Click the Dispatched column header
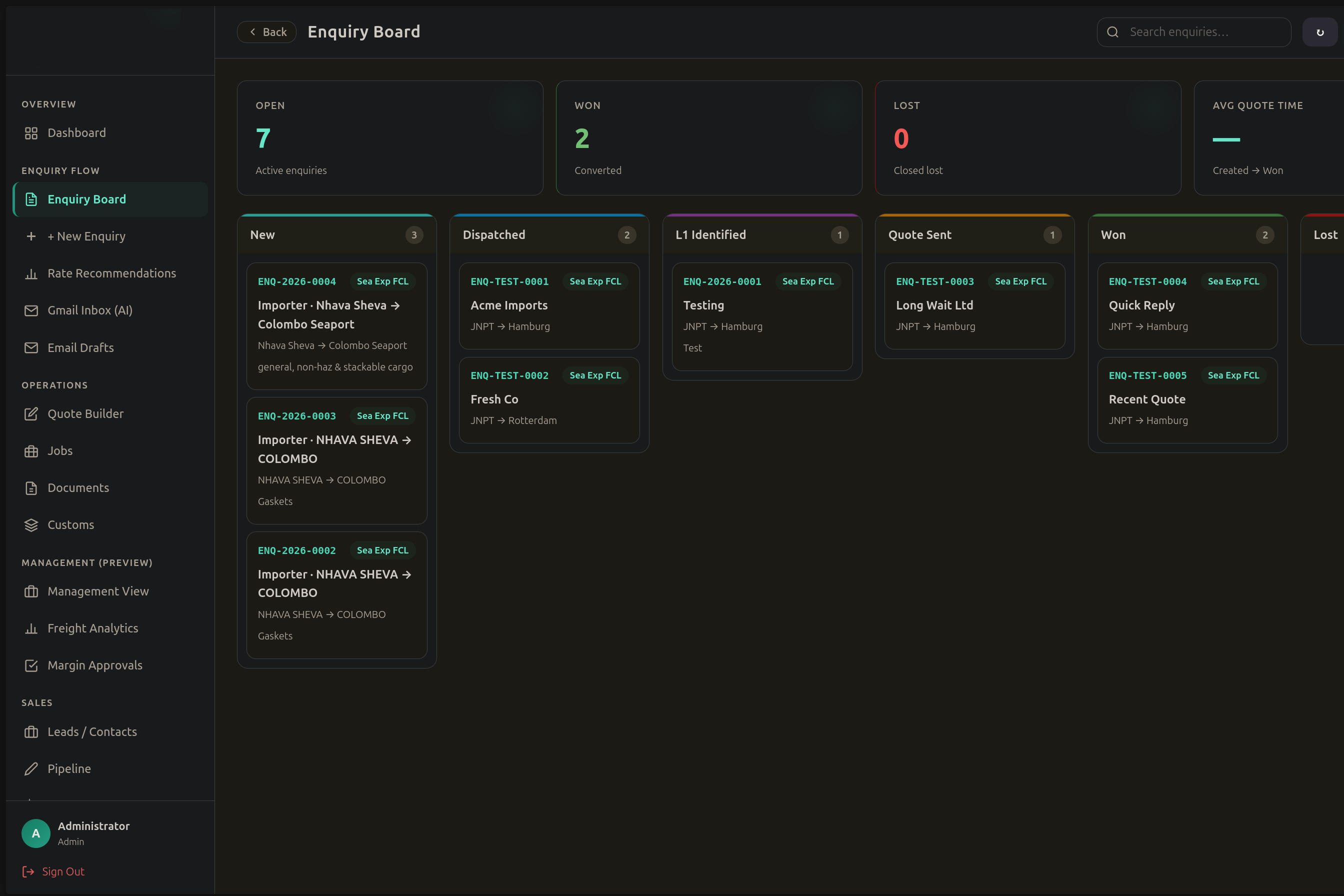This screenshot has width=1344, height=896. coord(549,235)
